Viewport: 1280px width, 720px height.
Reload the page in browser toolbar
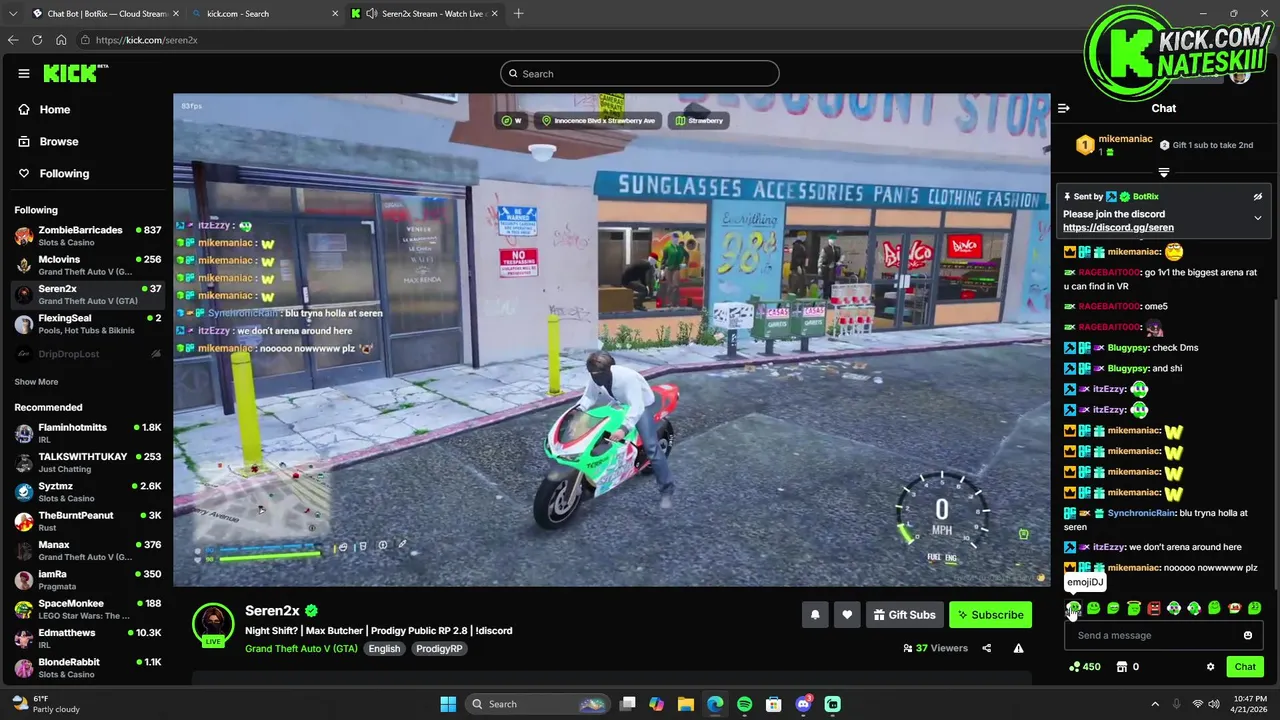tap(37, 40)
